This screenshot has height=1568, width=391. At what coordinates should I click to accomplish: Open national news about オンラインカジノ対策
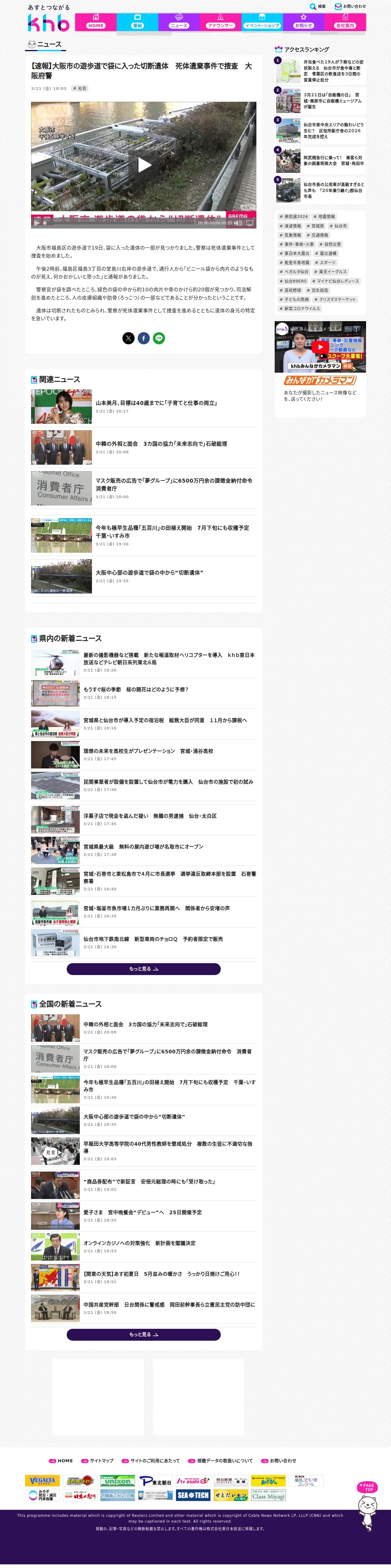(x=143, y=1247)
